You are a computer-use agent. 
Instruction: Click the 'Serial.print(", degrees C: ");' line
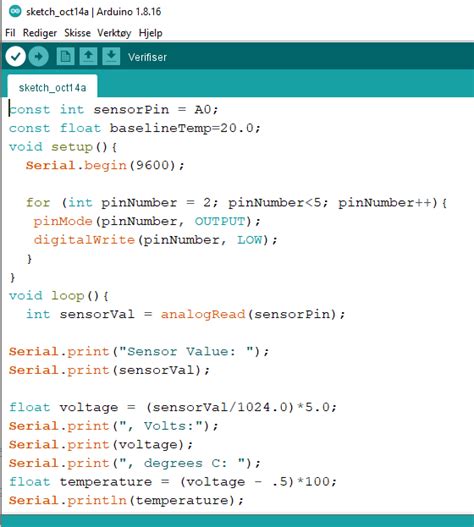pos(135,463)
